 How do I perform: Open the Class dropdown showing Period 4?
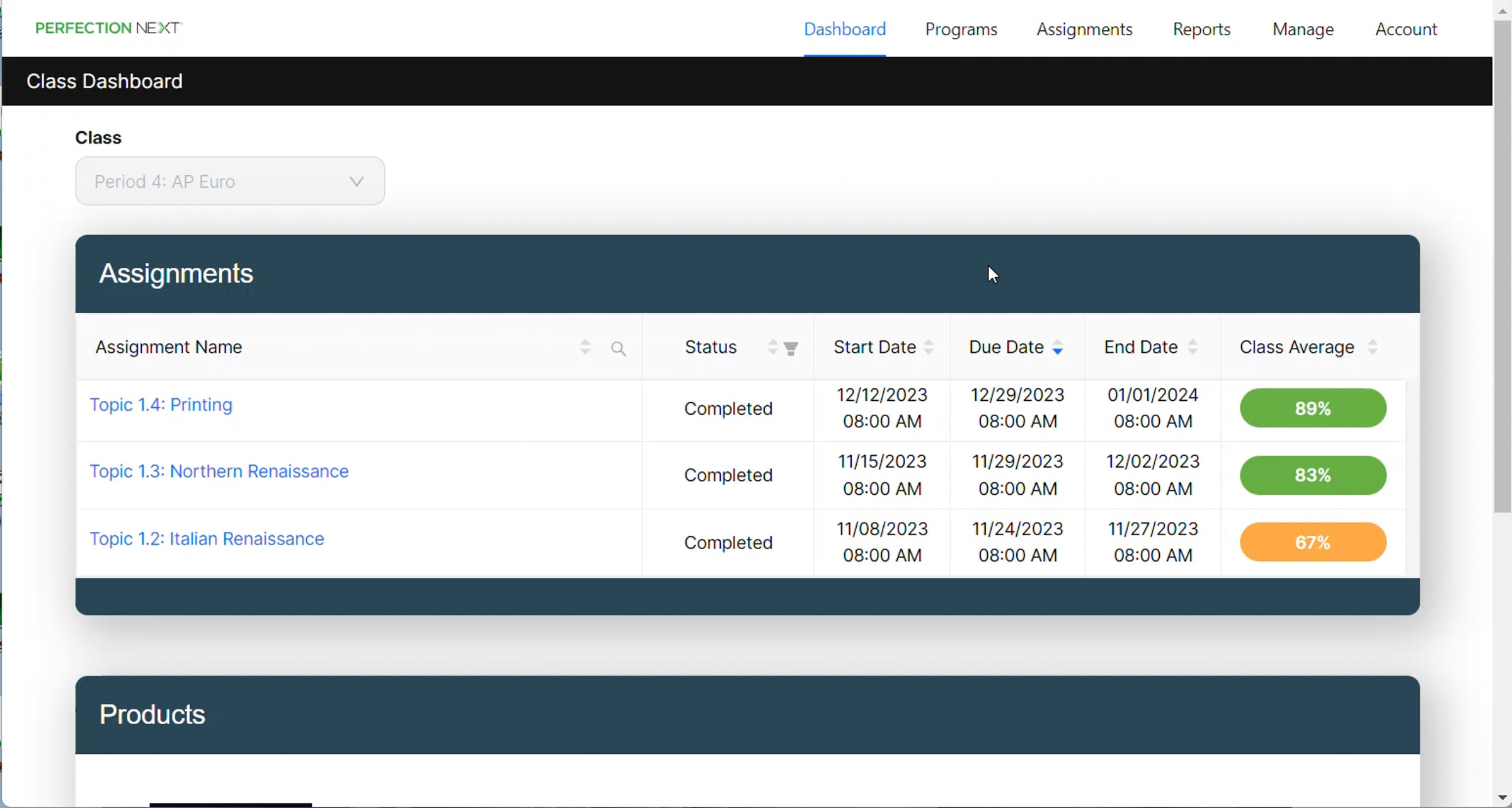(x=229, y=182)
